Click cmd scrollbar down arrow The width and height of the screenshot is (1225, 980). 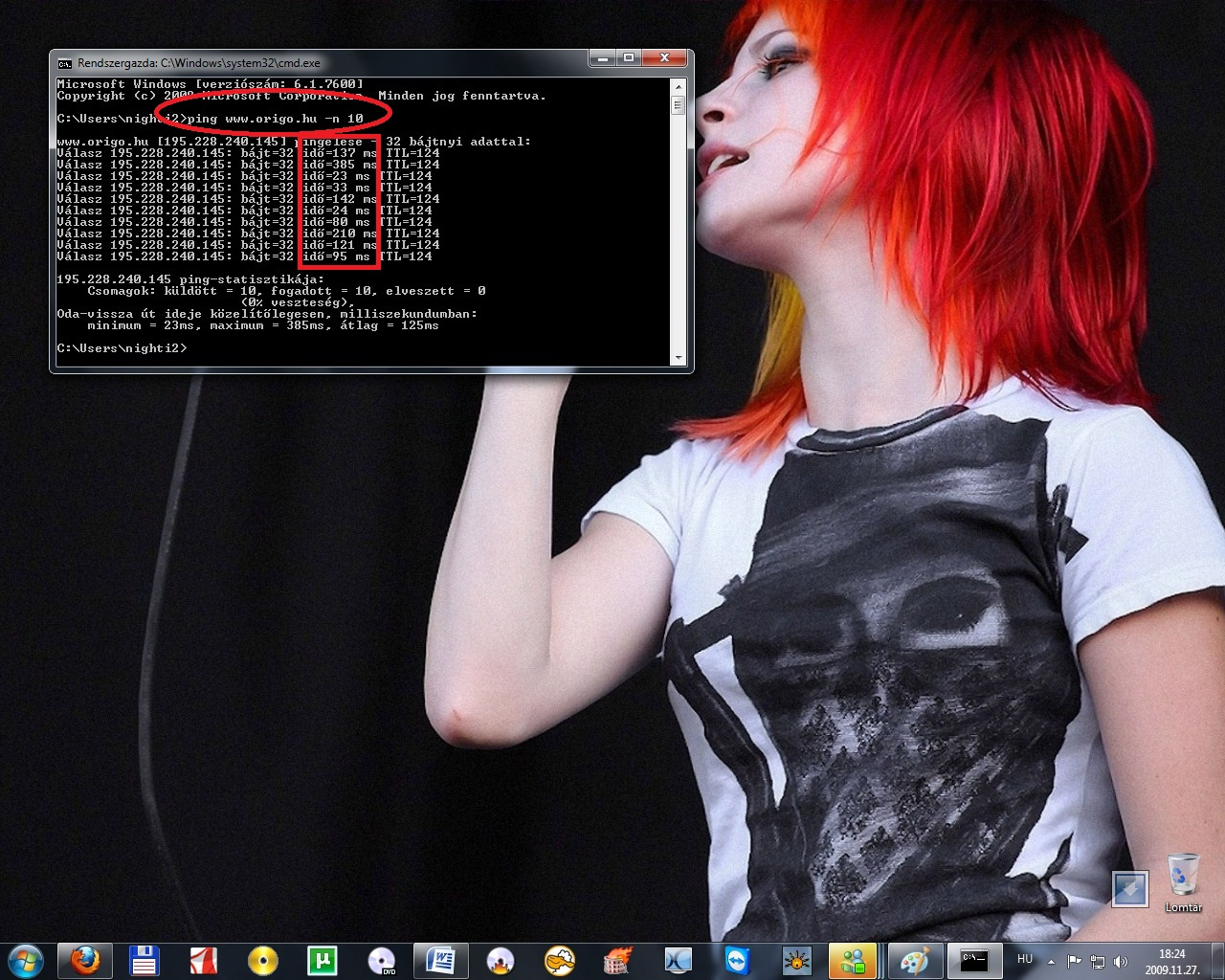(679, 358)
